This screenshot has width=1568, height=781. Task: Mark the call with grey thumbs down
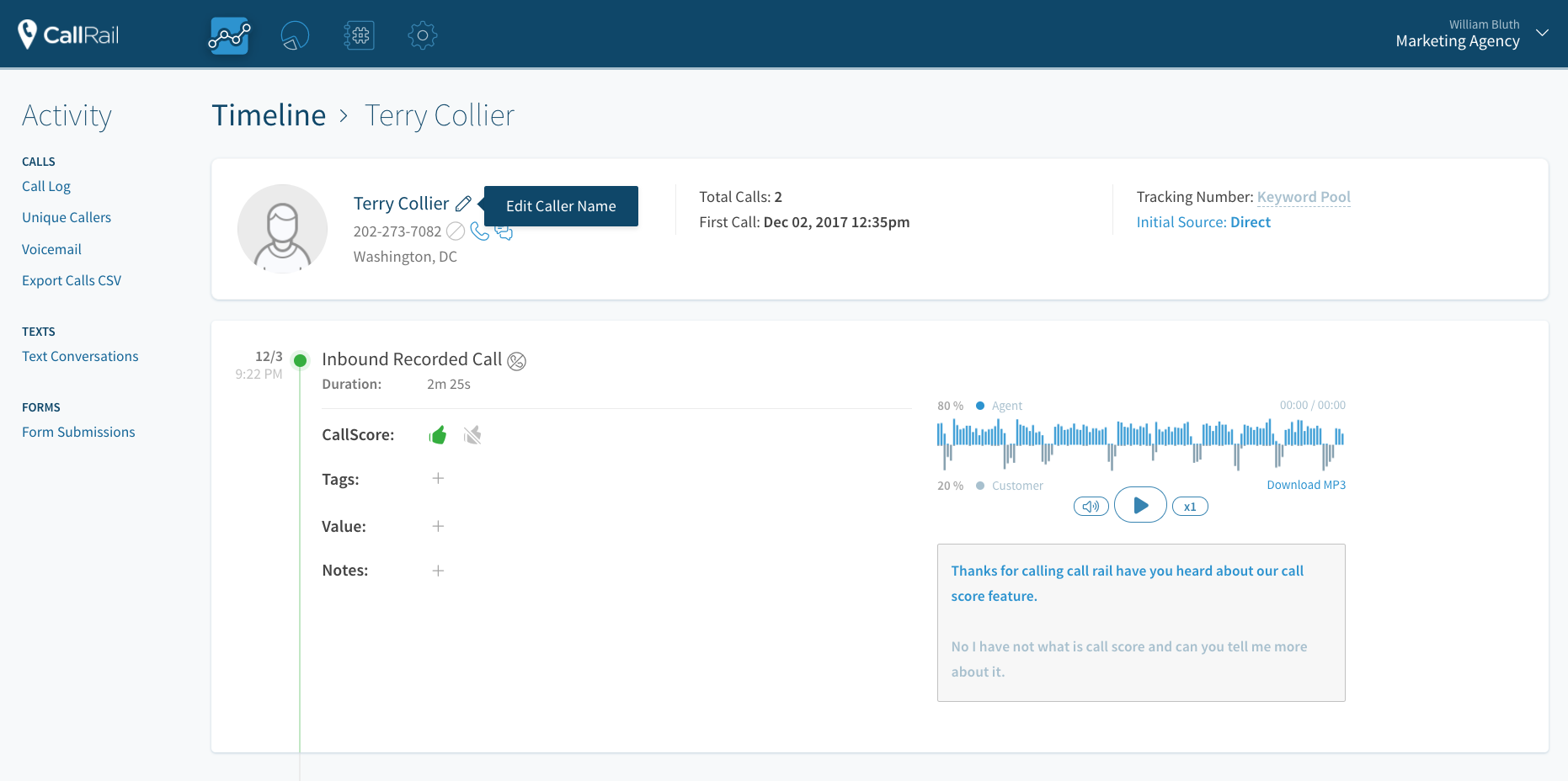pos(472,435)
